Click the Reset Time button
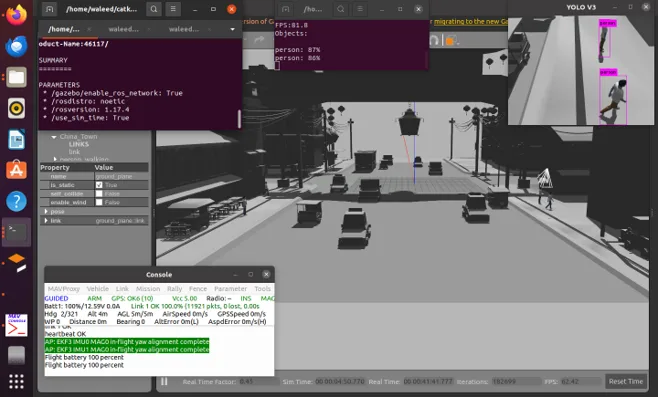Viewport: 658px width, 397px height. point(626,381)
